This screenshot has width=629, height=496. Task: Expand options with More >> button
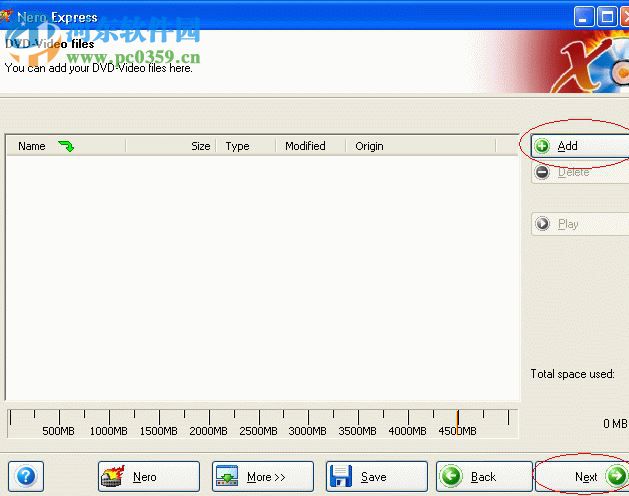pos(263,476)
